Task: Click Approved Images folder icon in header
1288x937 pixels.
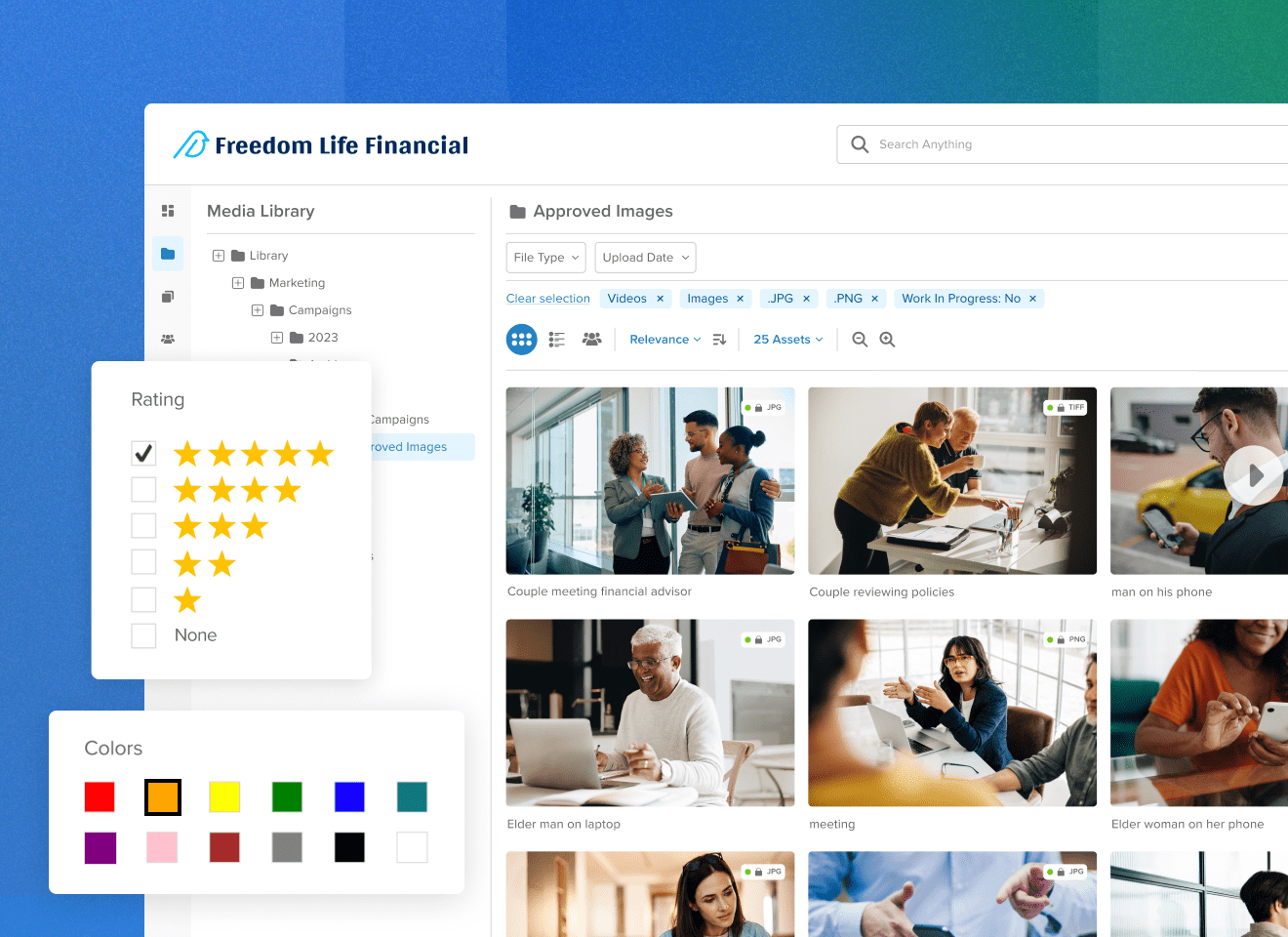Action: 518,212
